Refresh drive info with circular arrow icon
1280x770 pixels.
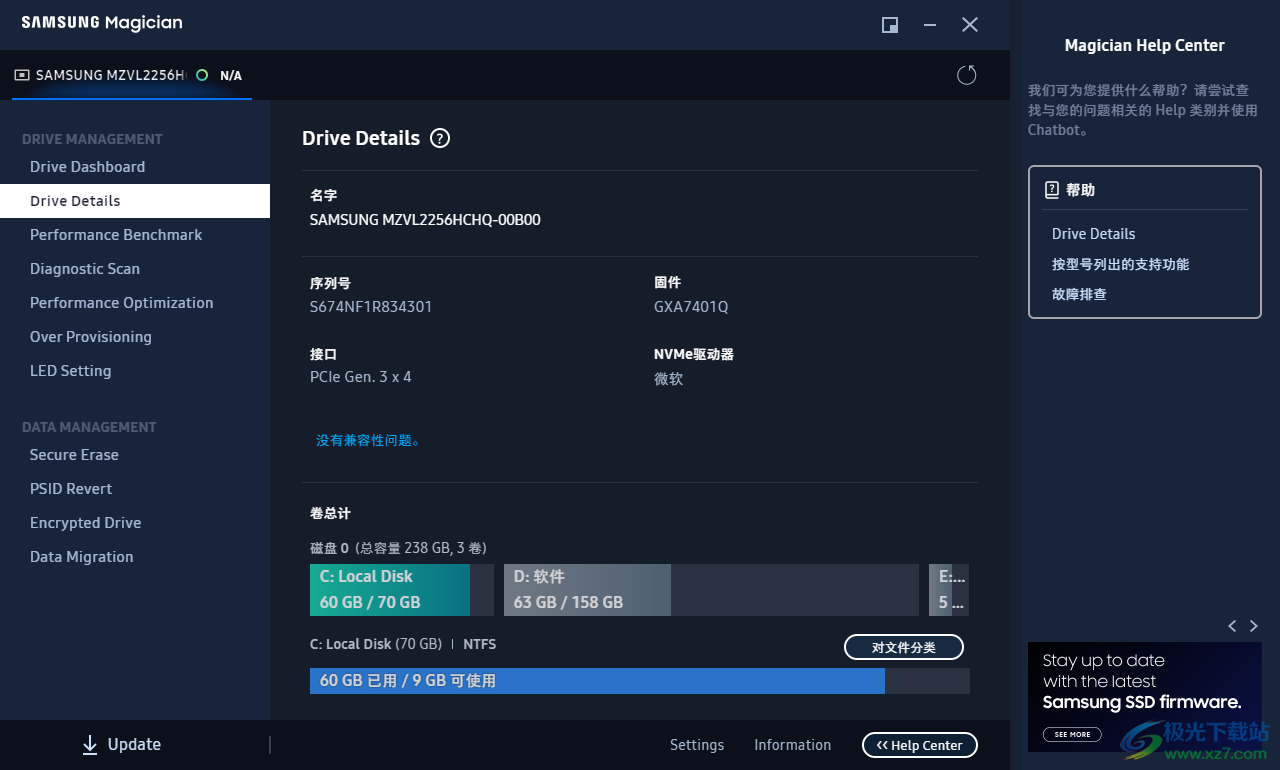click(966, 74)
